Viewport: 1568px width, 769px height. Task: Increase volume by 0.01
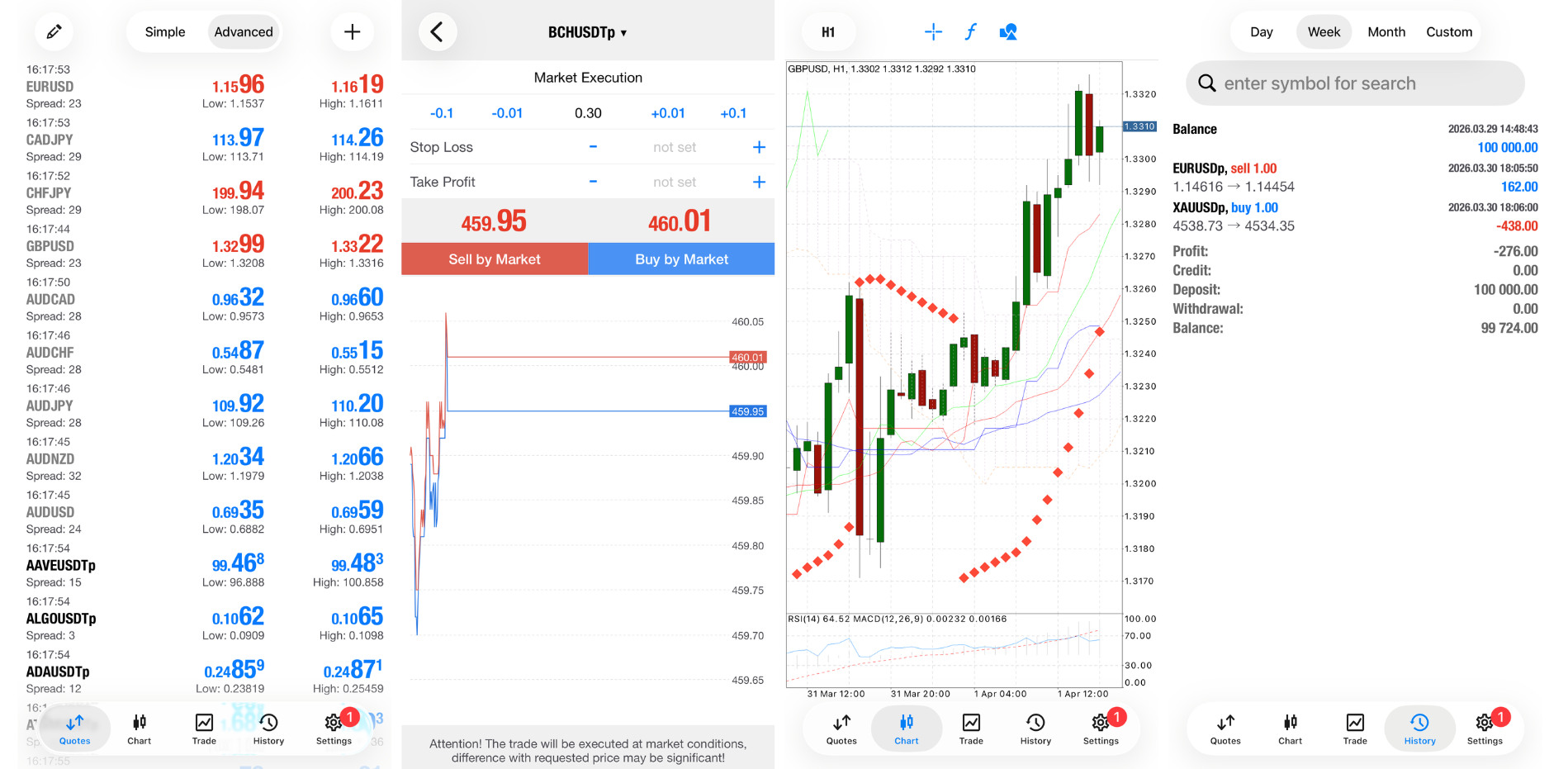point(668,113)
